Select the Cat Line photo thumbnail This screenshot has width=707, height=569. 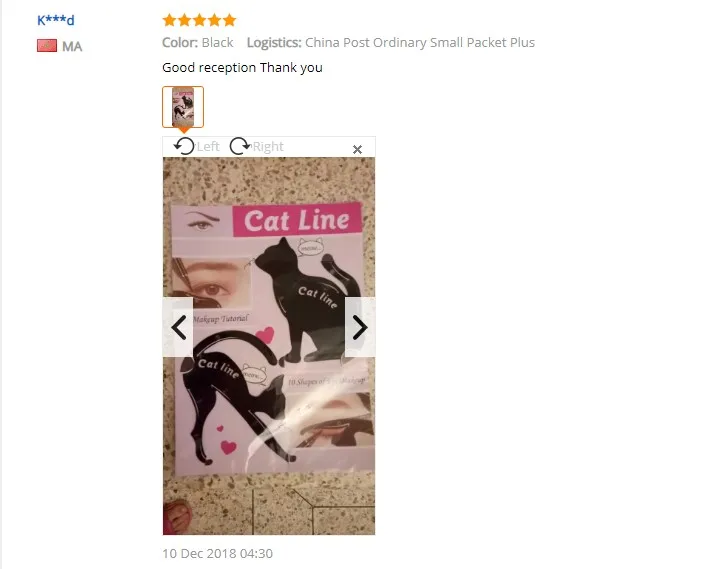pos(183,107)
